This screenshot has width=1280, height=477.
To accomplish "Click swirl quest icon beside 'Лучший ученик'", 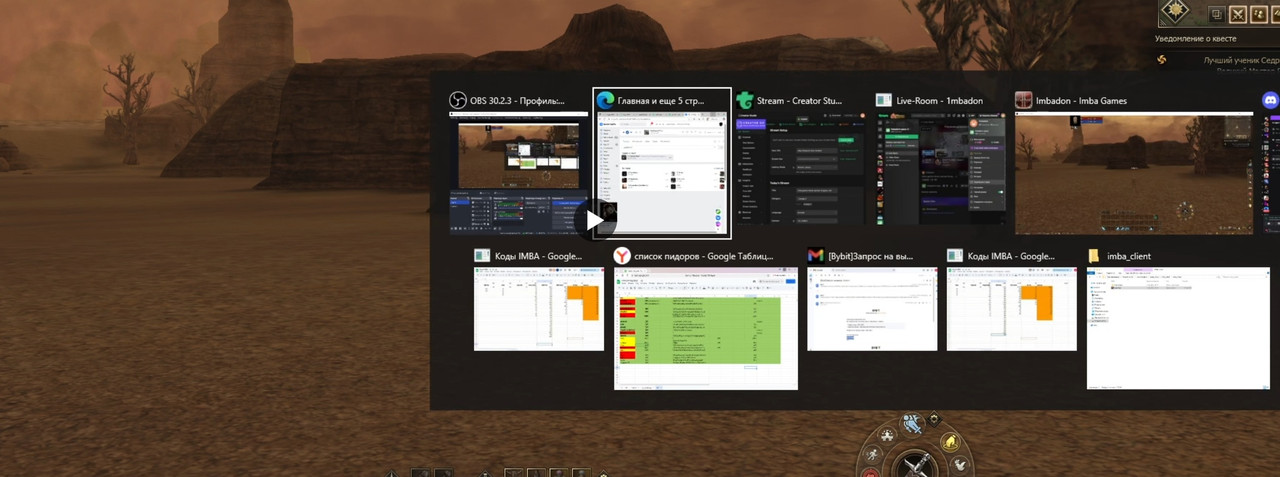I will (1162, 61).
